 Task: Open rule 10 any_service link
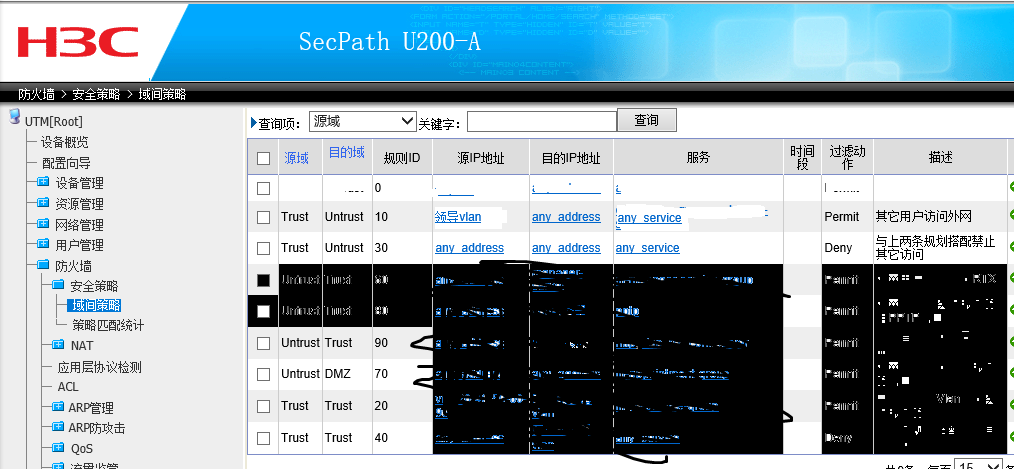[x=649, y=218]
